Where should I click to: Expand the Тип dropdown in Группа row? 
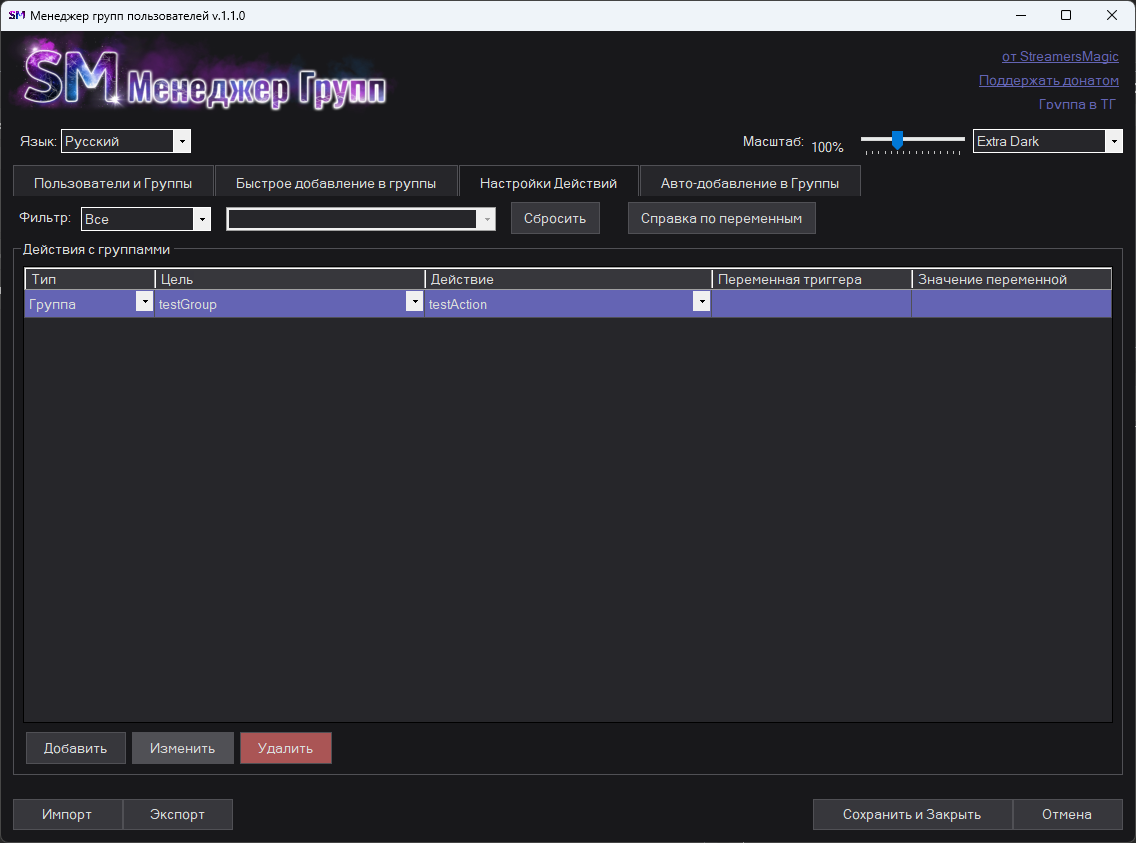coord(144,303)
